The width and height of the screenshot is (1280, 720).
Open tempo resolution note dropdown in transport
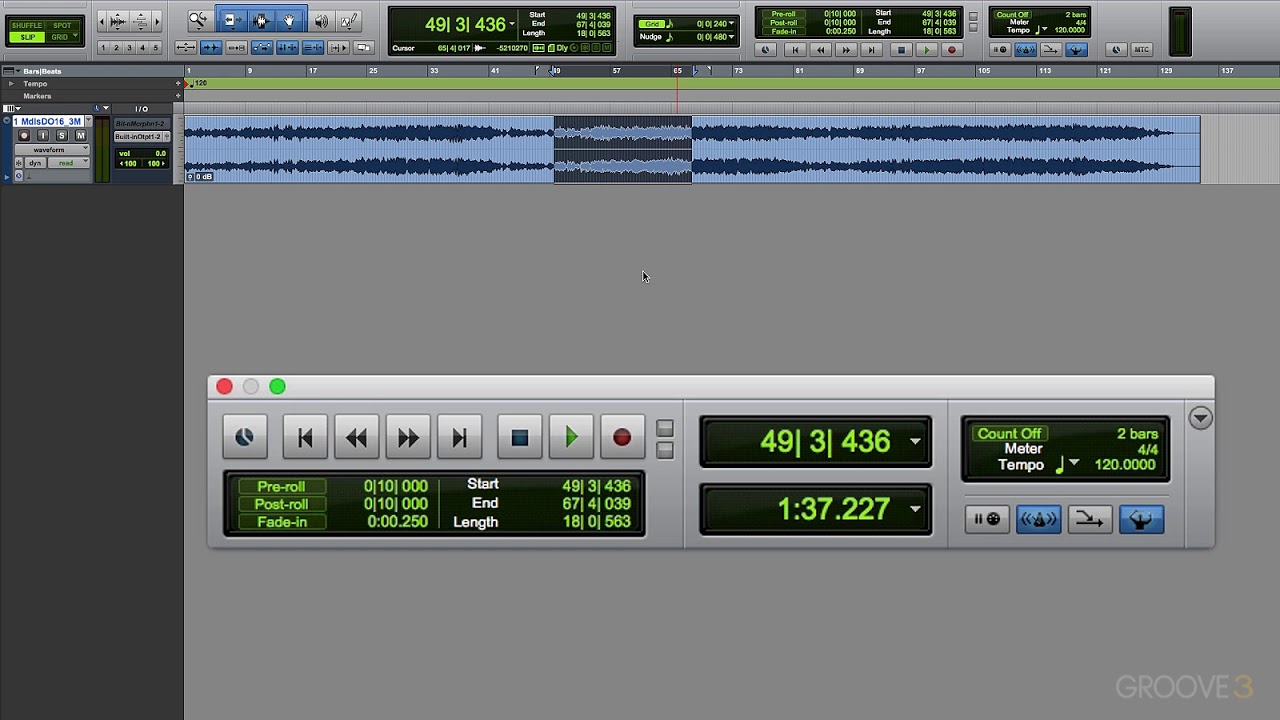click(1074, 463)
